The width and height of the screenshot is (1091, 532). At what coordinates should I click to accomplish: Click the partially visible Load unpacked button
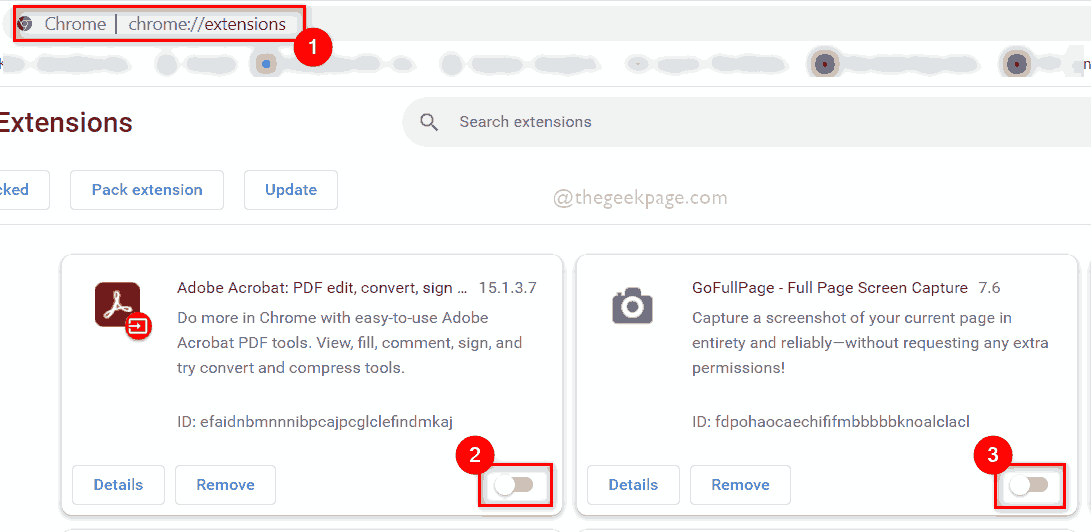point(20,190)
